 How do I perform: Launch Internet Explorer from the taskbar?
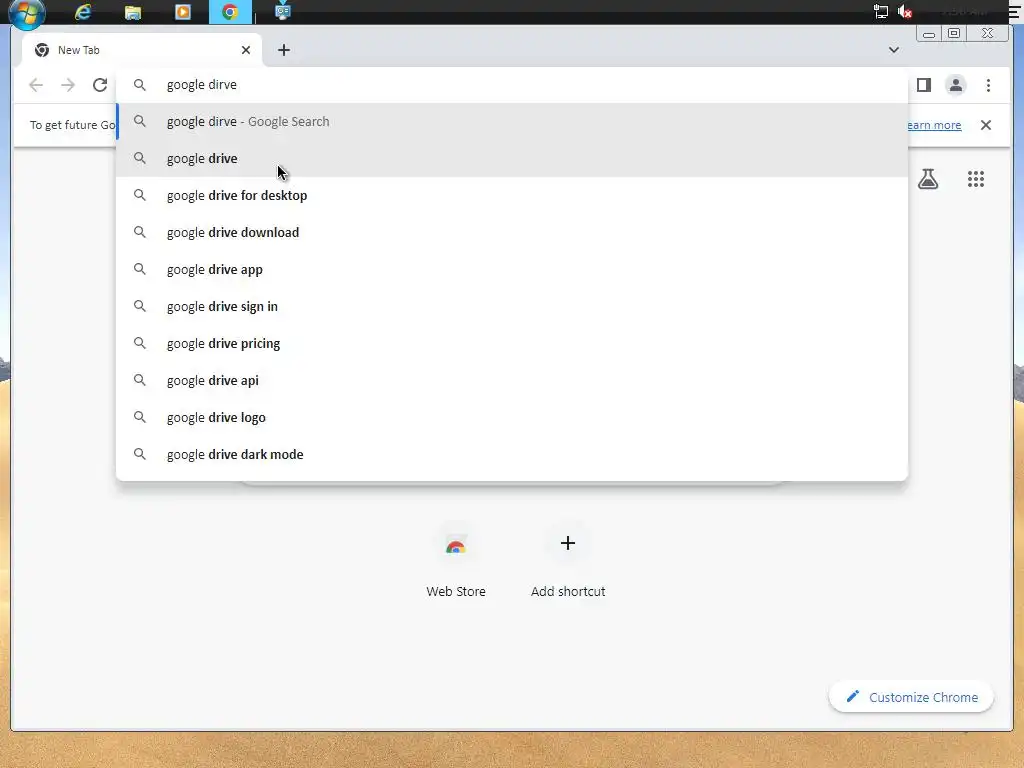83,12
